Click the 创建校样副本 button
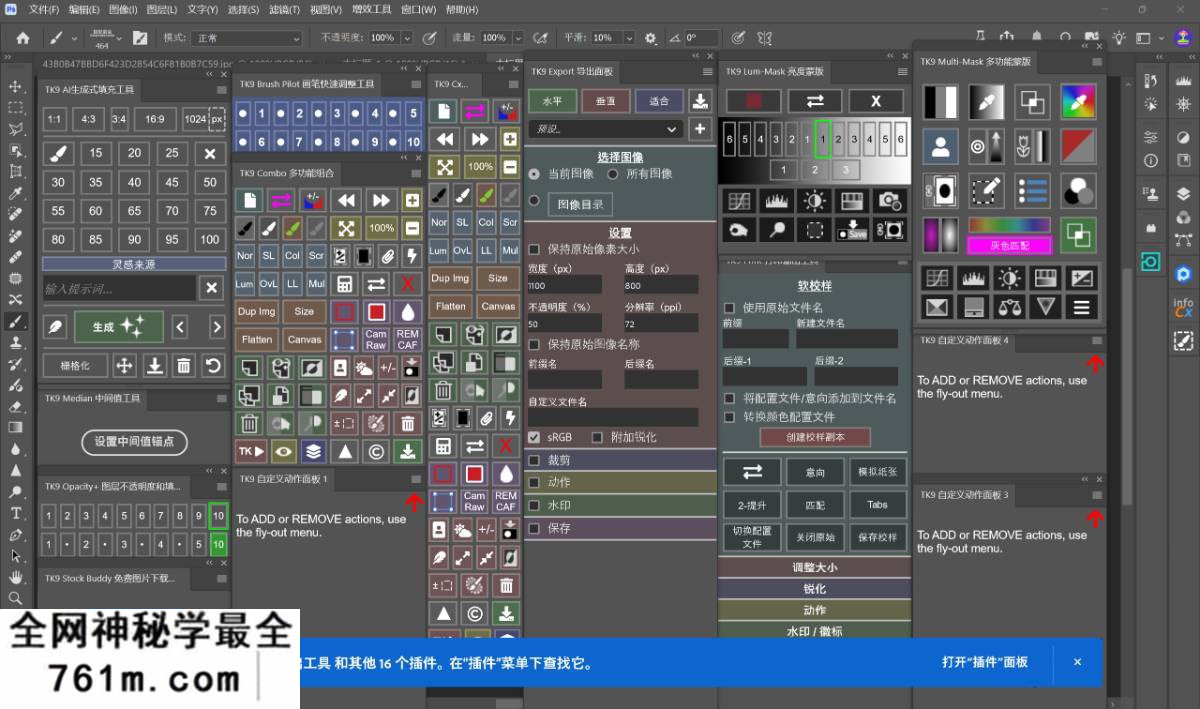The height and width of the screenshot is (709, 1200). pyautogui.click(x=815, y=437)
